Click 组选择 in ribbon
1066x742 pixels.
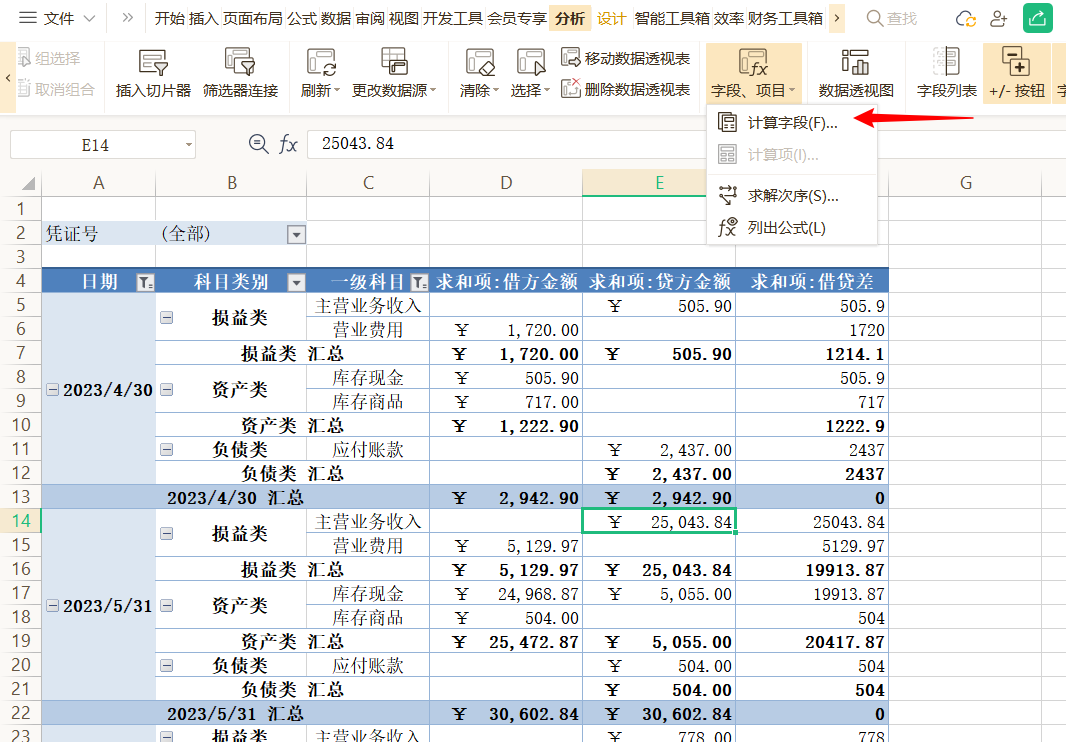pyautogui.click(x=49, y=58)
